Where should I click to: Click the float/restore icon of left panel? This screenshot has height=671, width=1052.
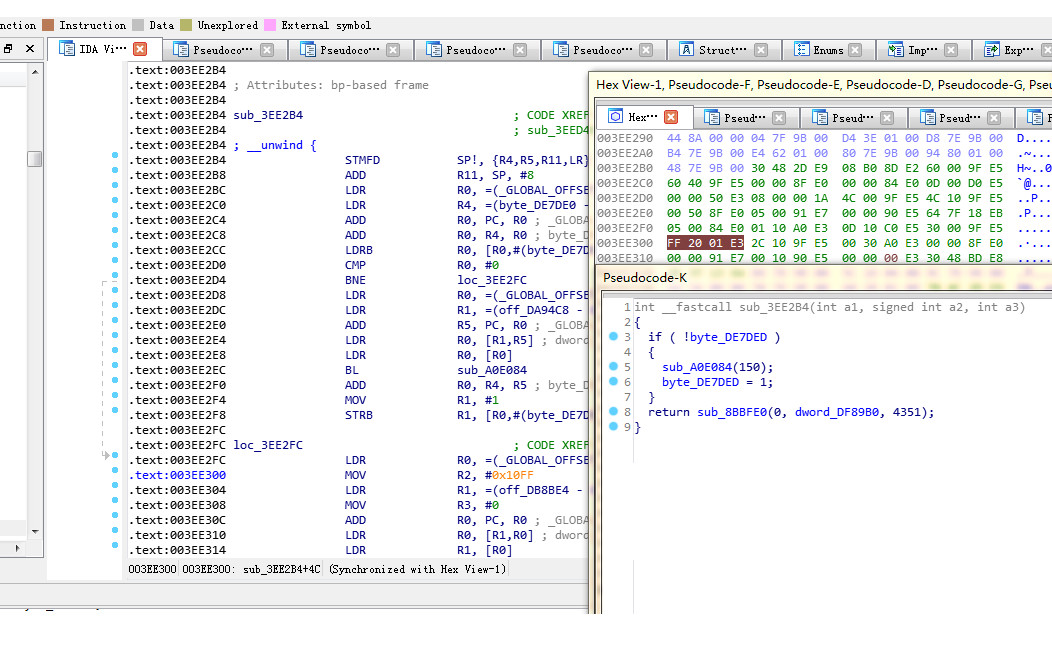[8, 49]
